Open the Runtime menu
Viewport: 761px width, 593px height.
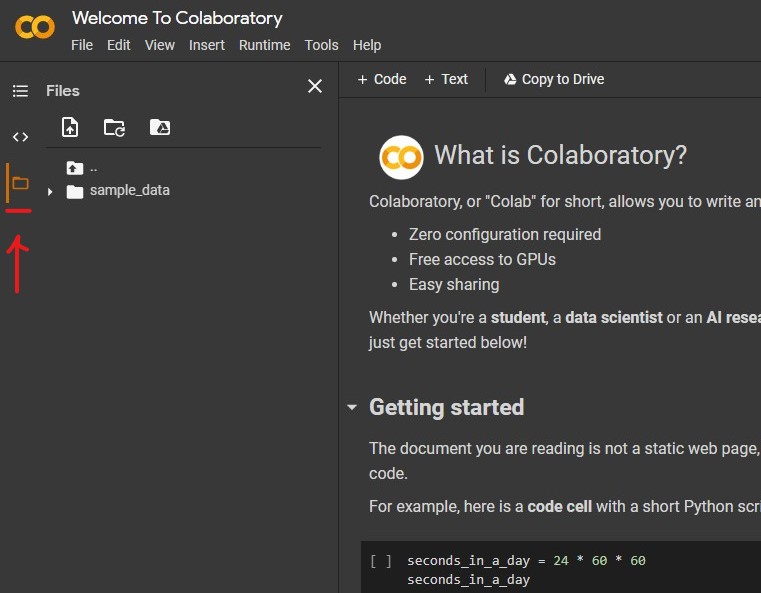pyautogui.click(x=264, y=45)
